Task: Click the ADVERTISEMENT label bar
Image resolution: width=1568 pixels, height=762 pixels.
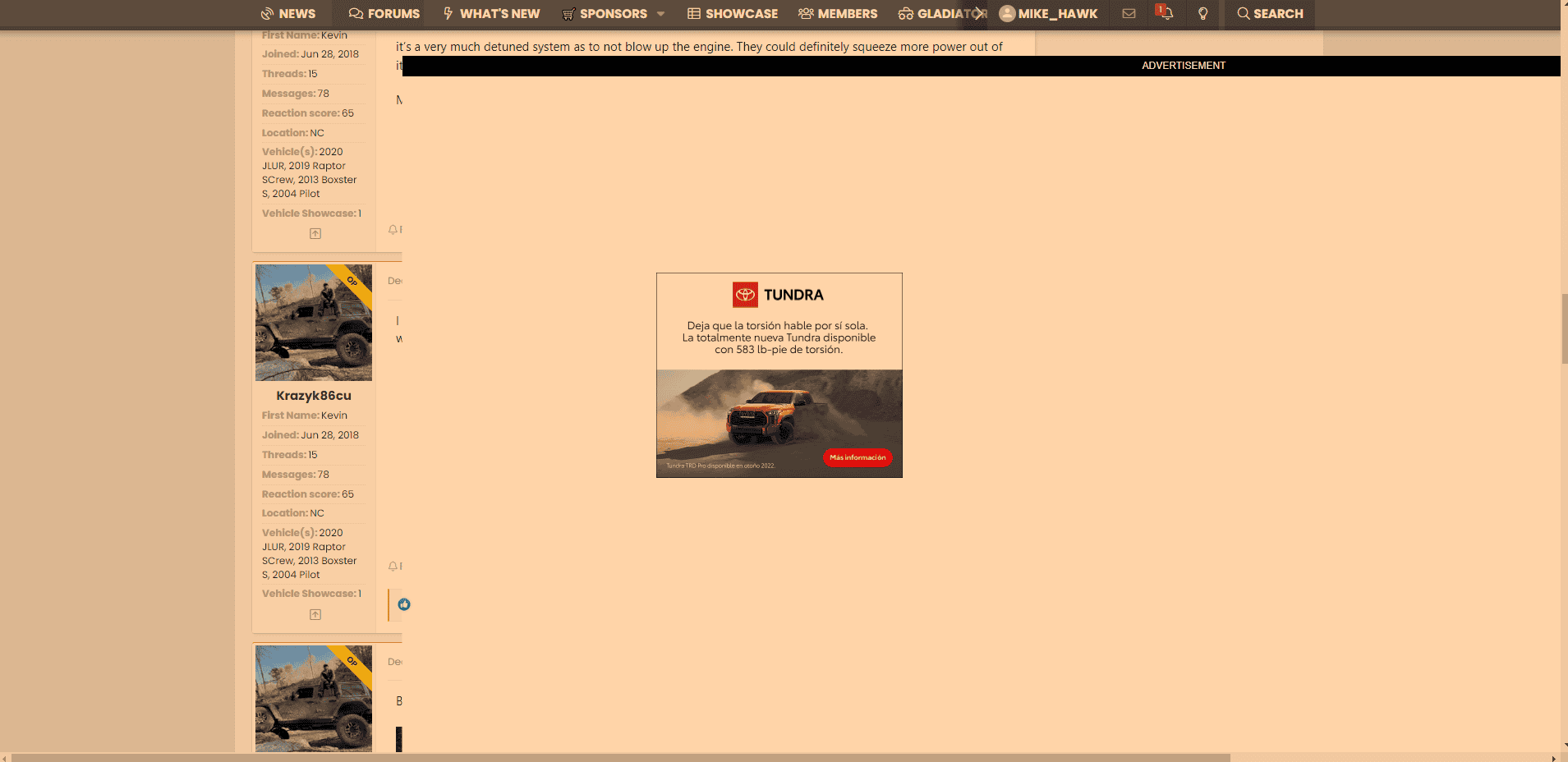Action: tap(982, 66)
